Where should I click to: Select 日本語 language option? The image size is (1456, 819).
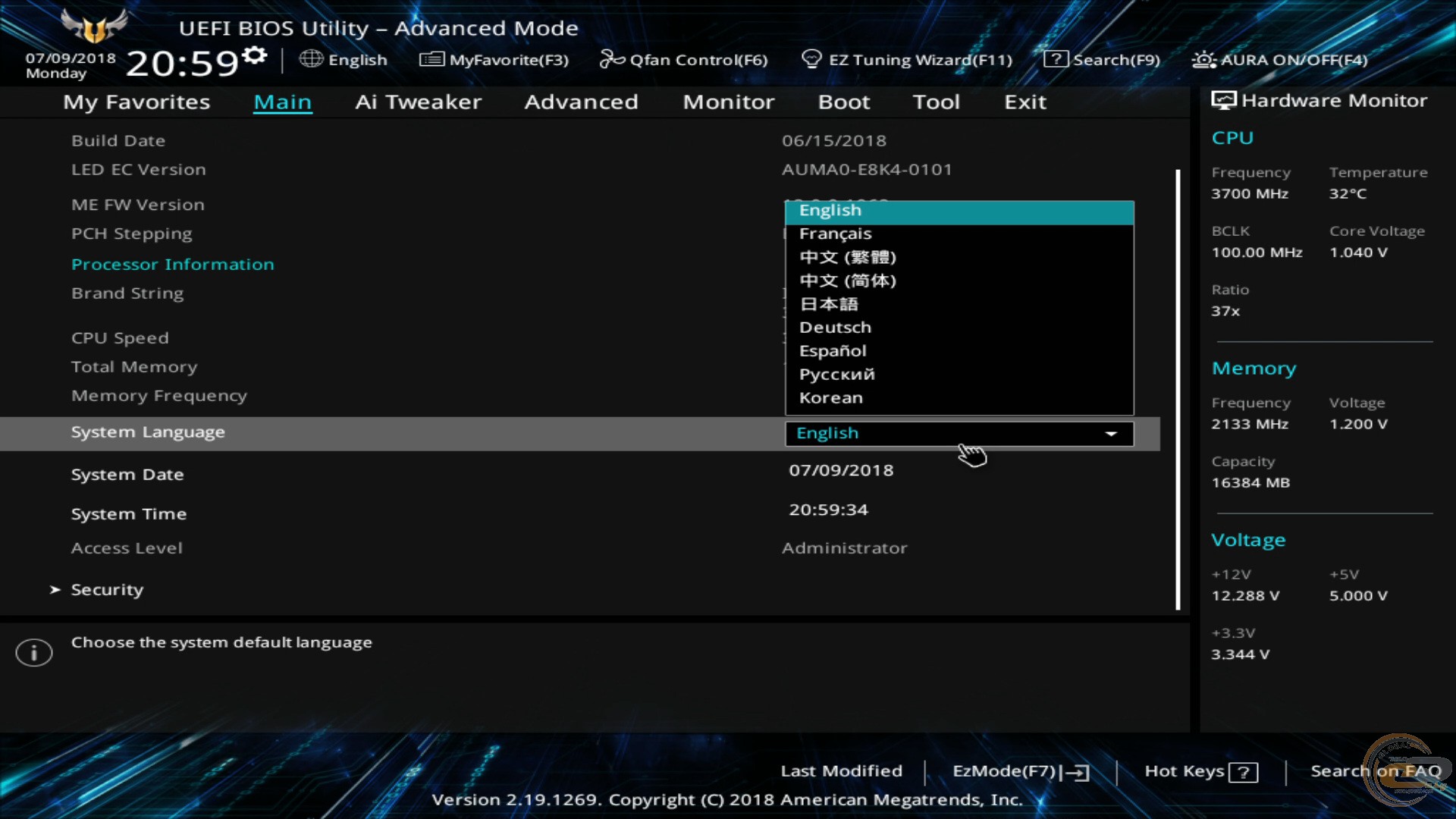coord(959,304)
